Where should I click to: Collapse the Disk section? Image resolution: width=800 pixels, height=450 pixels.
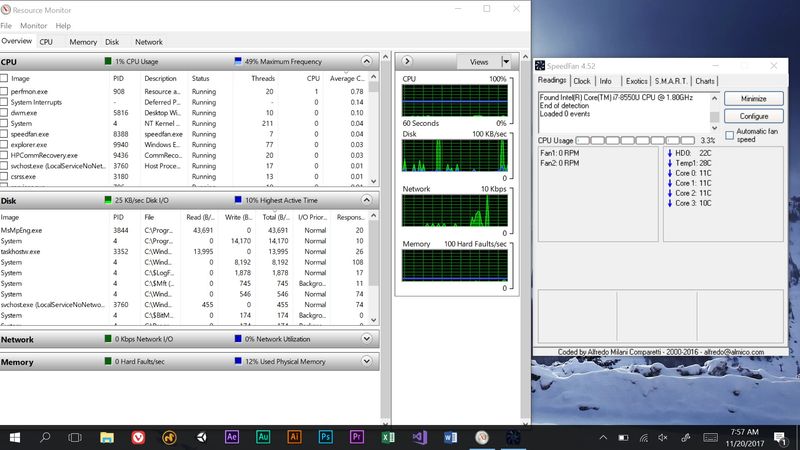pos(366,200)
